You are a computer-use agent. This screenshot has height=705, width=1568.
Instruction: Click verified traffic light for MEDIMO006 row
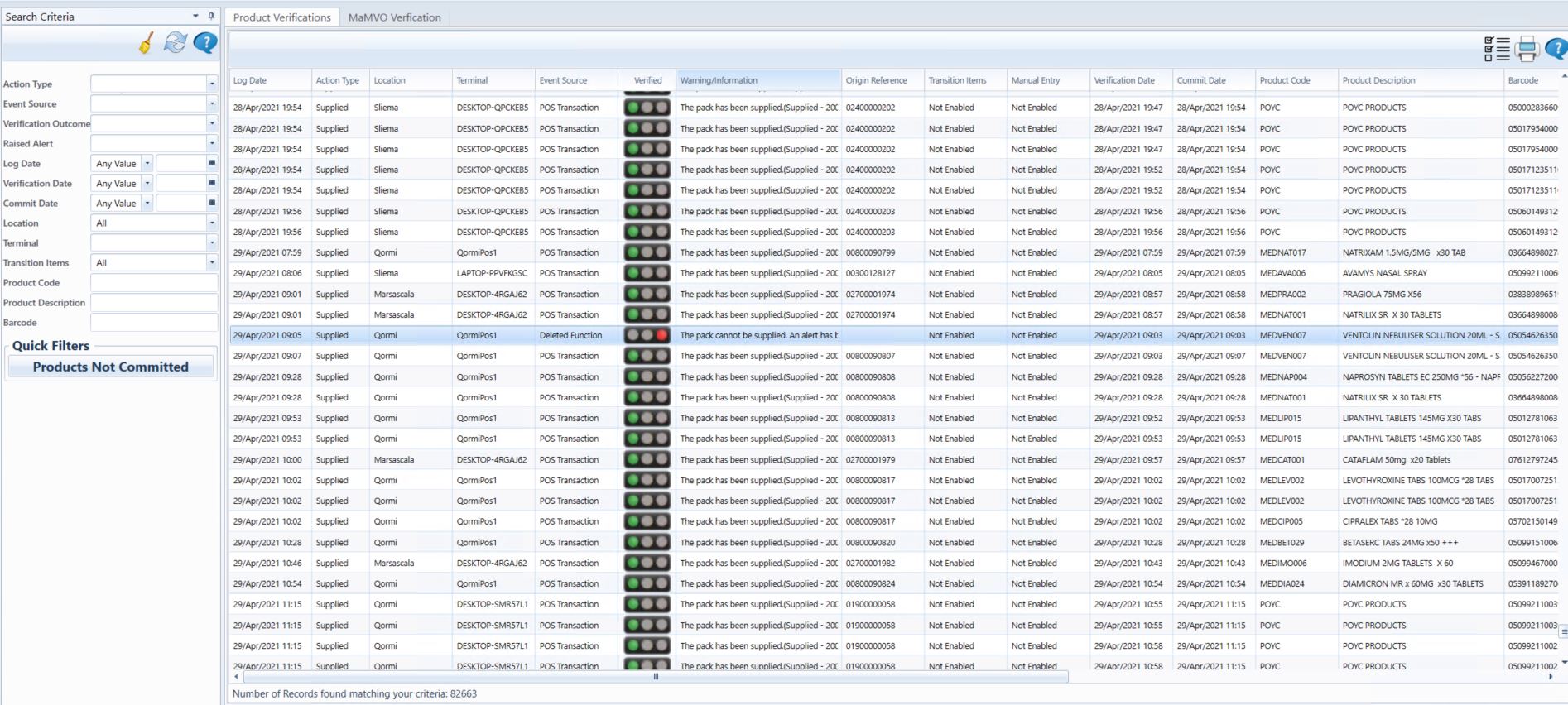point(647,563)
